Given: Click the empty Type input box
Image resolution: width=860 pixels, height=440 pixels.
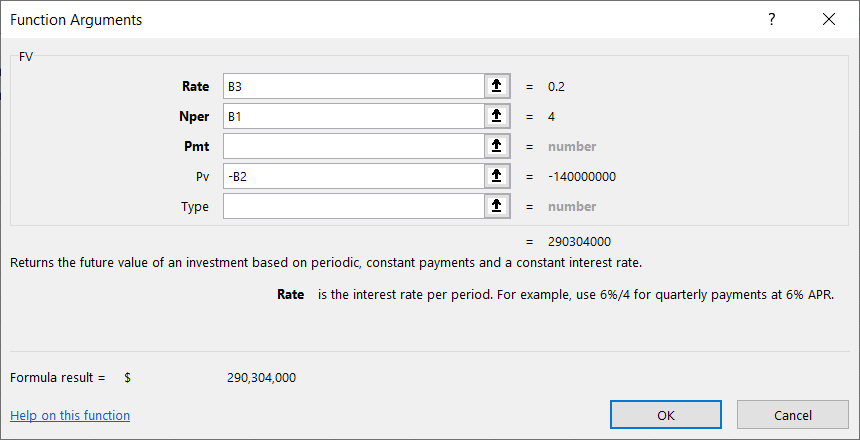Looking at the screenshot, I should coord(353,206).
